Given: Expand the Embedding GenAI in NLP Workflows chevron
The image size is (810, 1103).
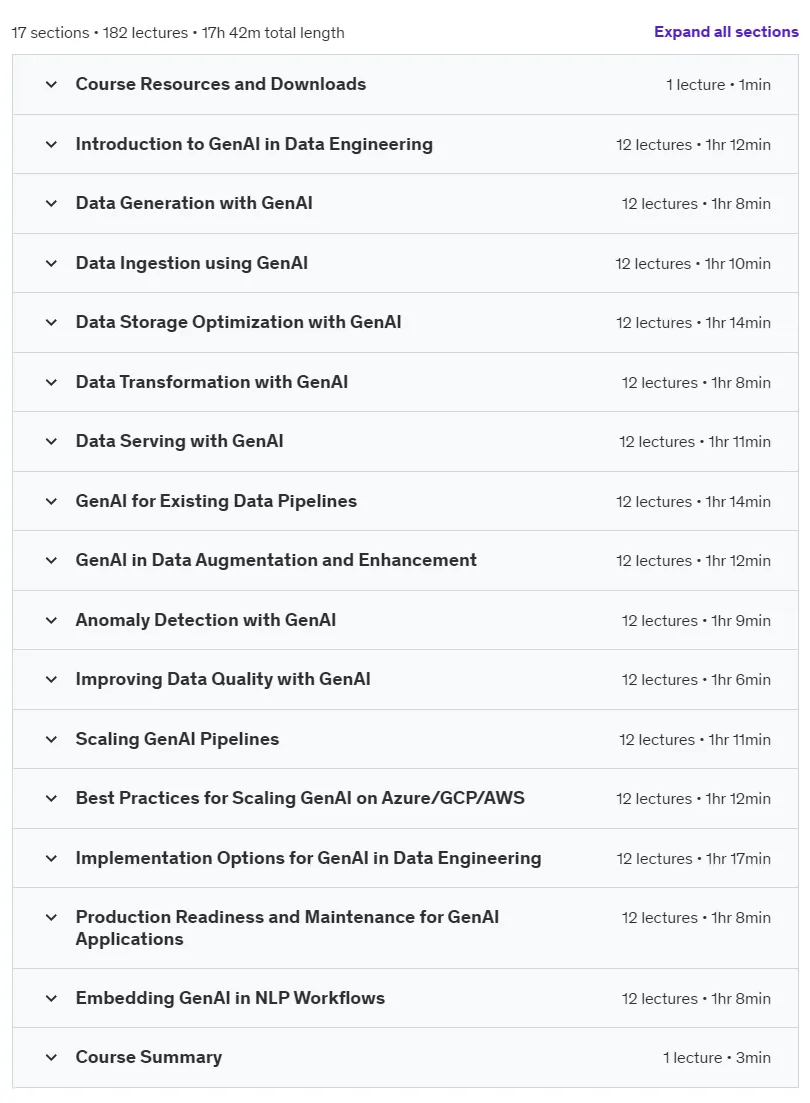Looking at the screenshot, I should pos(51,997).
